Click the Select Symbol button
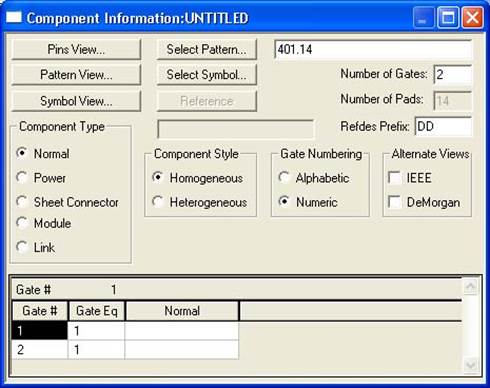 [207, 75]
